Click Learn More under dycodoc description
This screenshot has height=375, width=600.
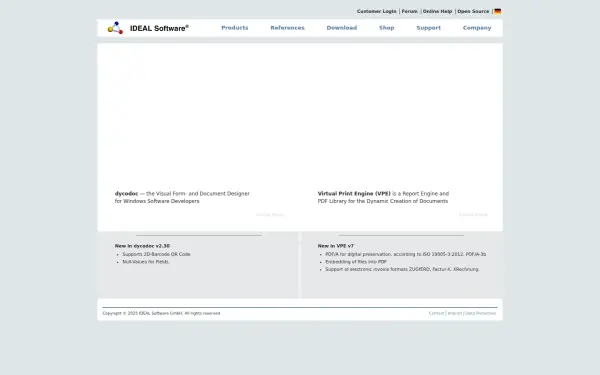pyautogui.click(x=270, y=215)
